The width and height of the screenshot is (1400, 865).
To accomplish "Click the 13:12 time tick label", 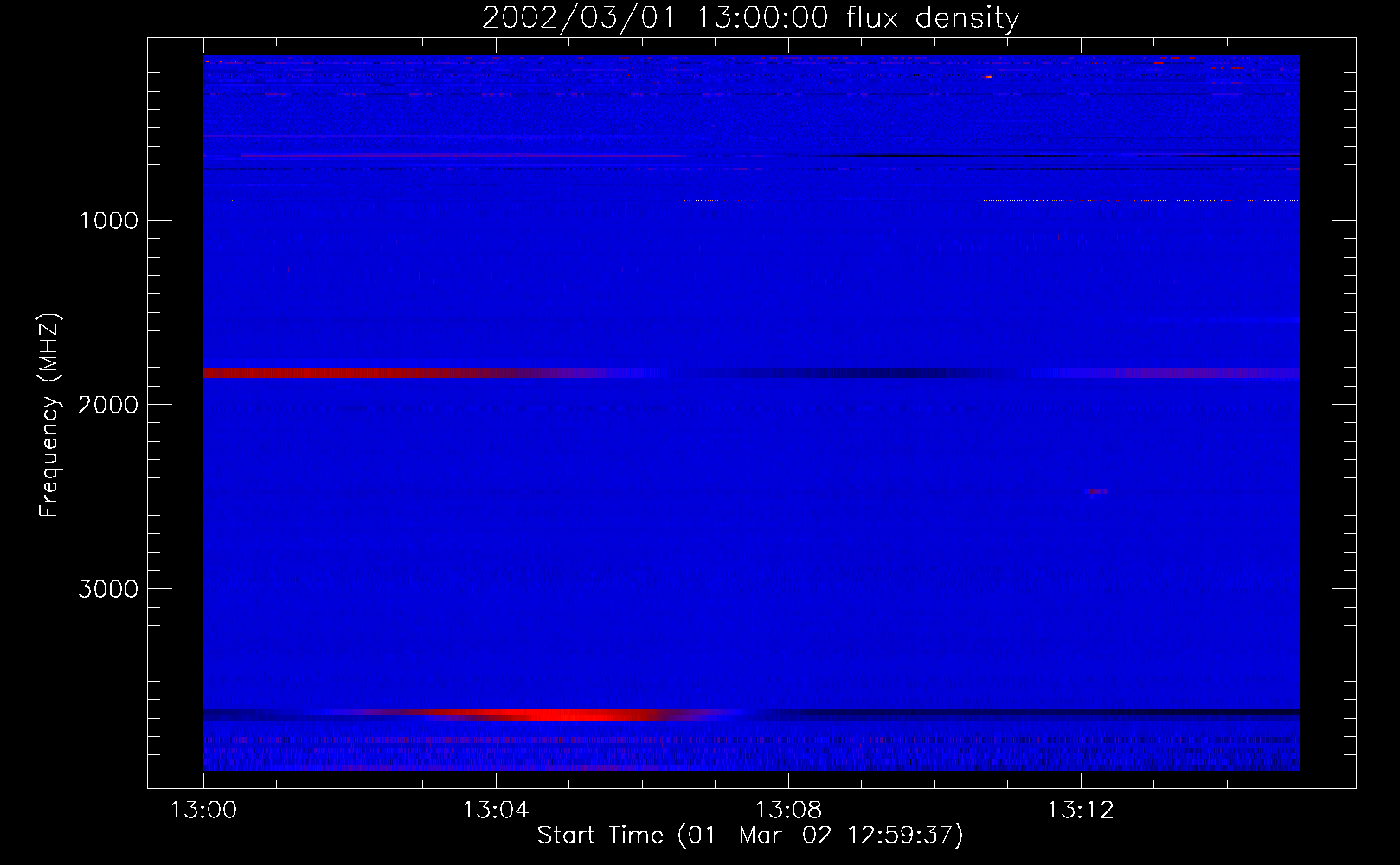I will coord(1080,811).
